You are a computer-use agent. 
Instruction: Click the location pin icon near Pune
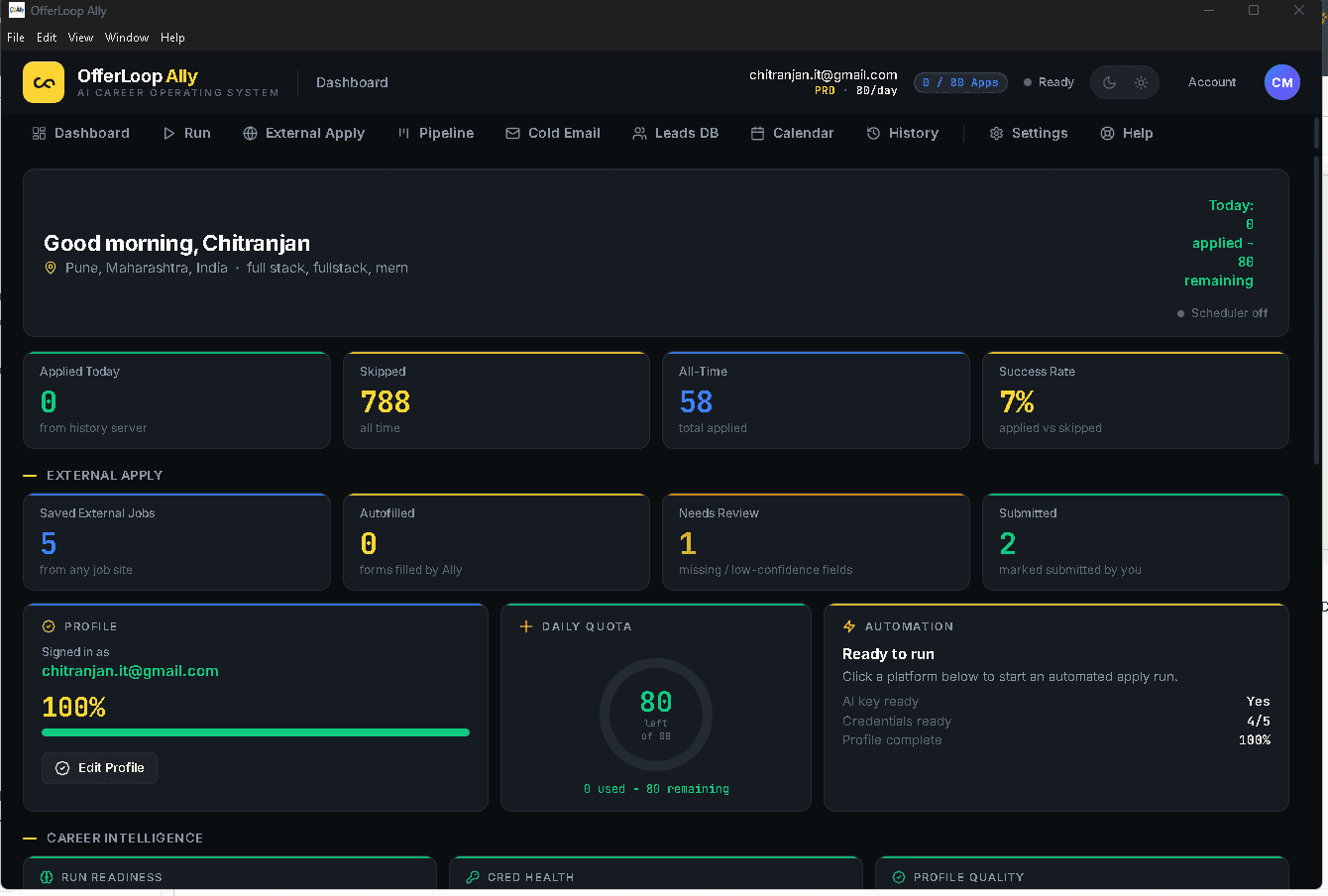51,268
